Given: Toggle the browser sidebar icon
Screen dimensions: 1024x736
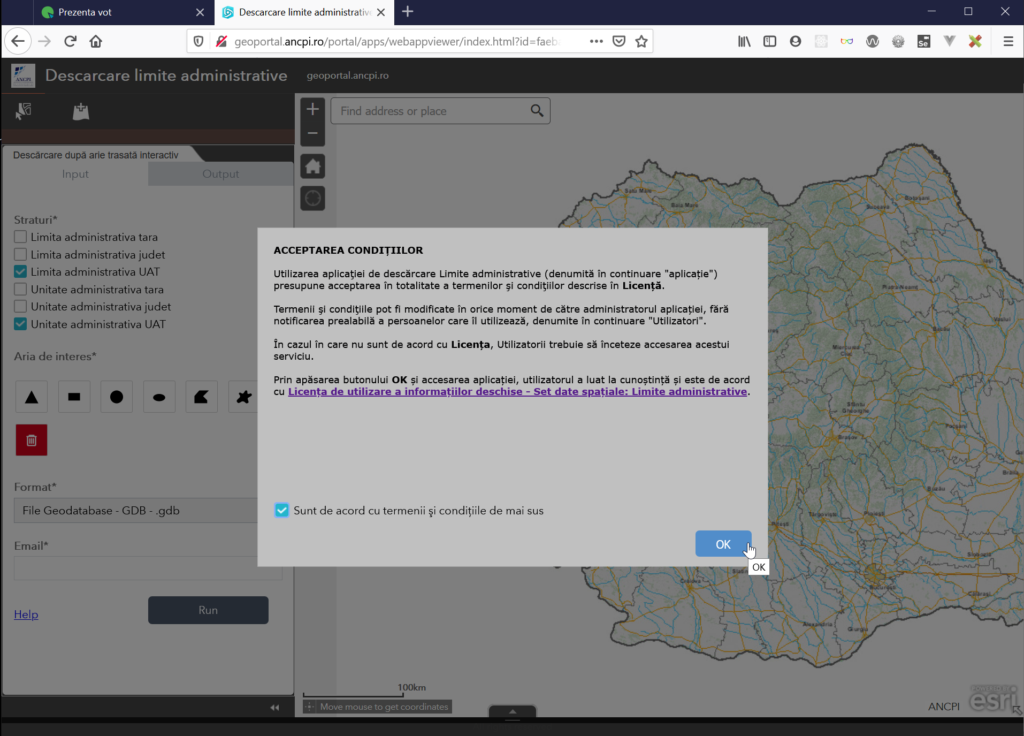Looking at the screenshot, I should tap(770, 41).
